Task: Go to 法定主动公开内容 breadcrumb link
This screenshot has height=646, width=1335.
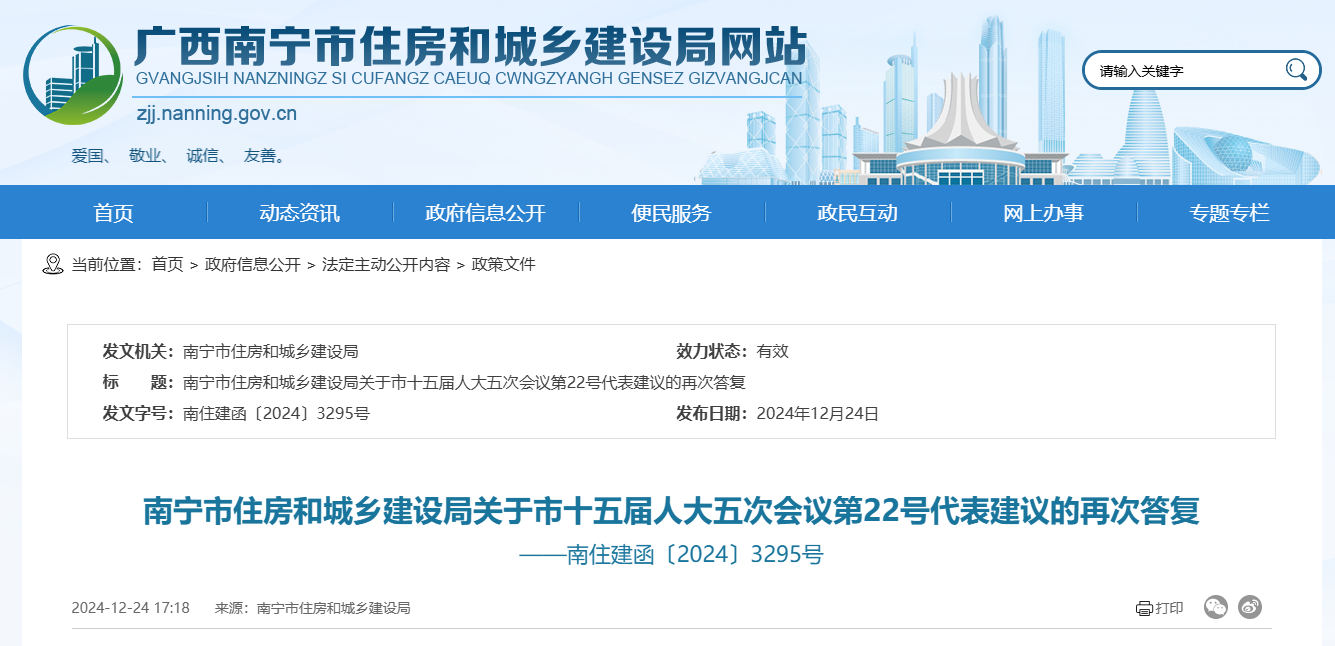Action: 385,265
